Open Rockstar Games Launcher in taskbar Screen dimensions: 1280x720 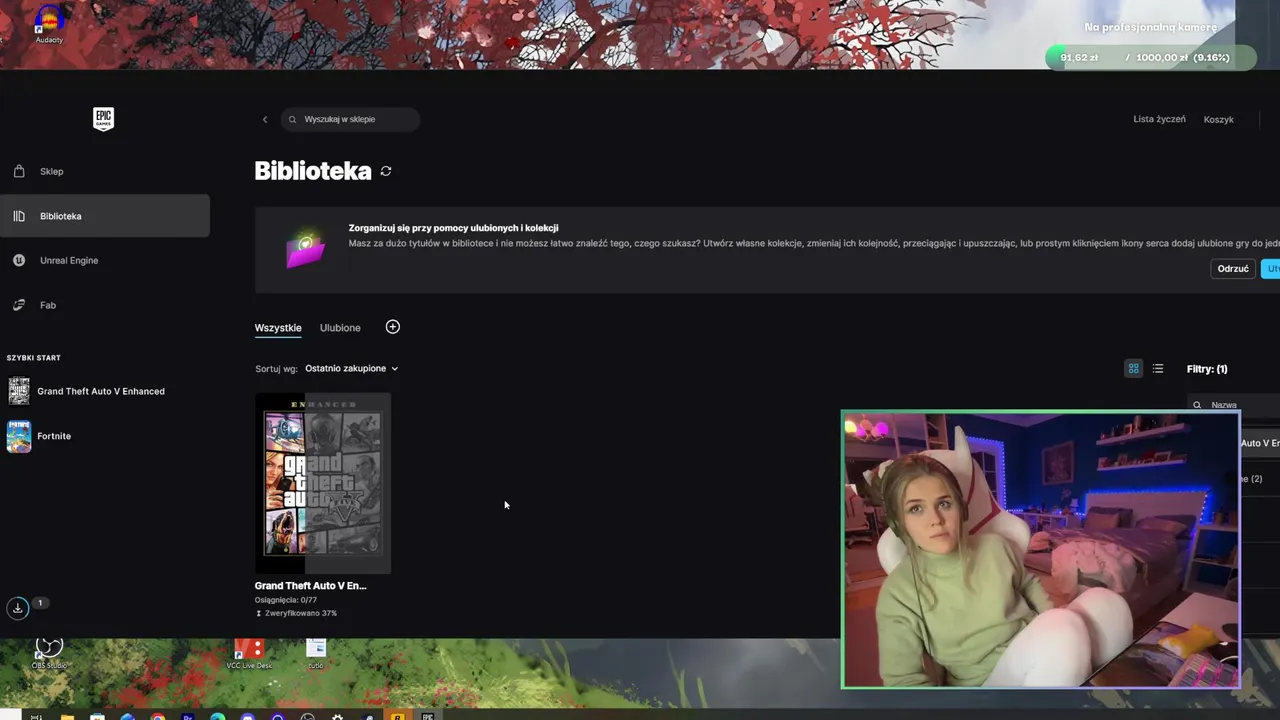click(x=397, y=715)
